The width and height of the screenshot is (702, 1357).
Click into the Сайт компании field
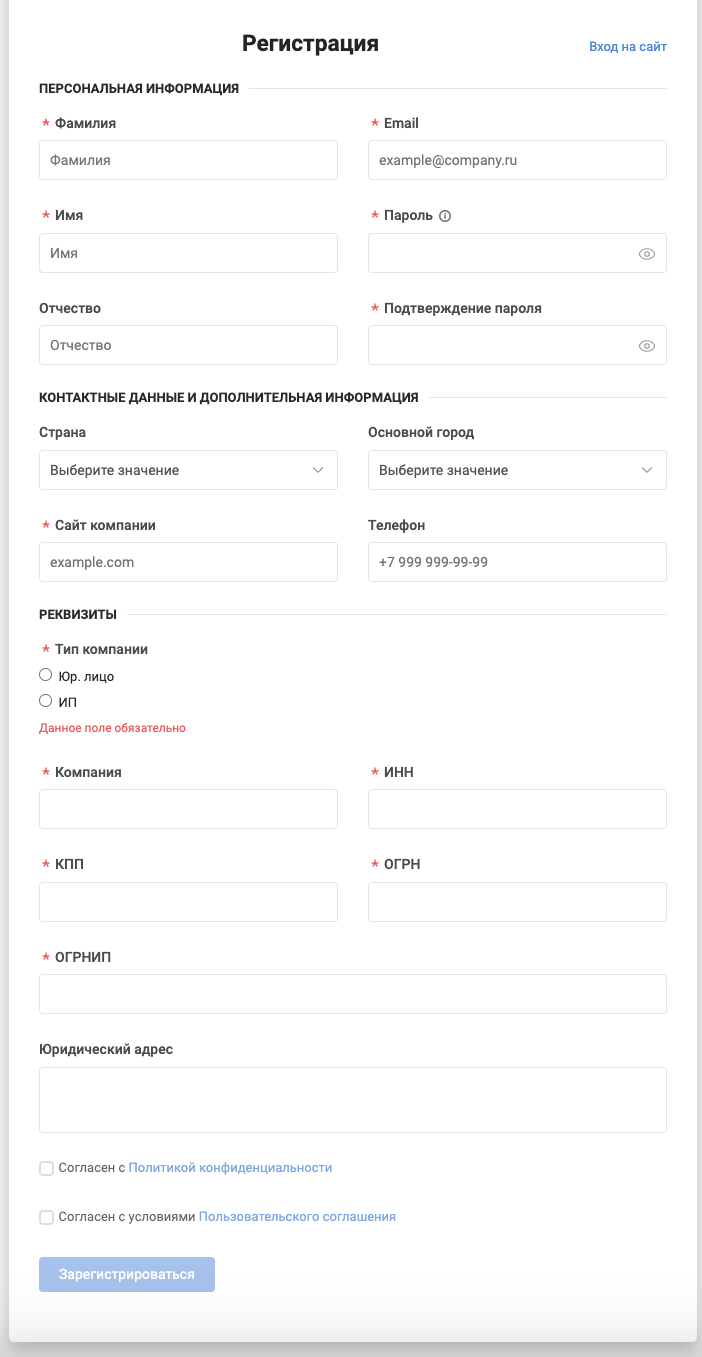188,562
